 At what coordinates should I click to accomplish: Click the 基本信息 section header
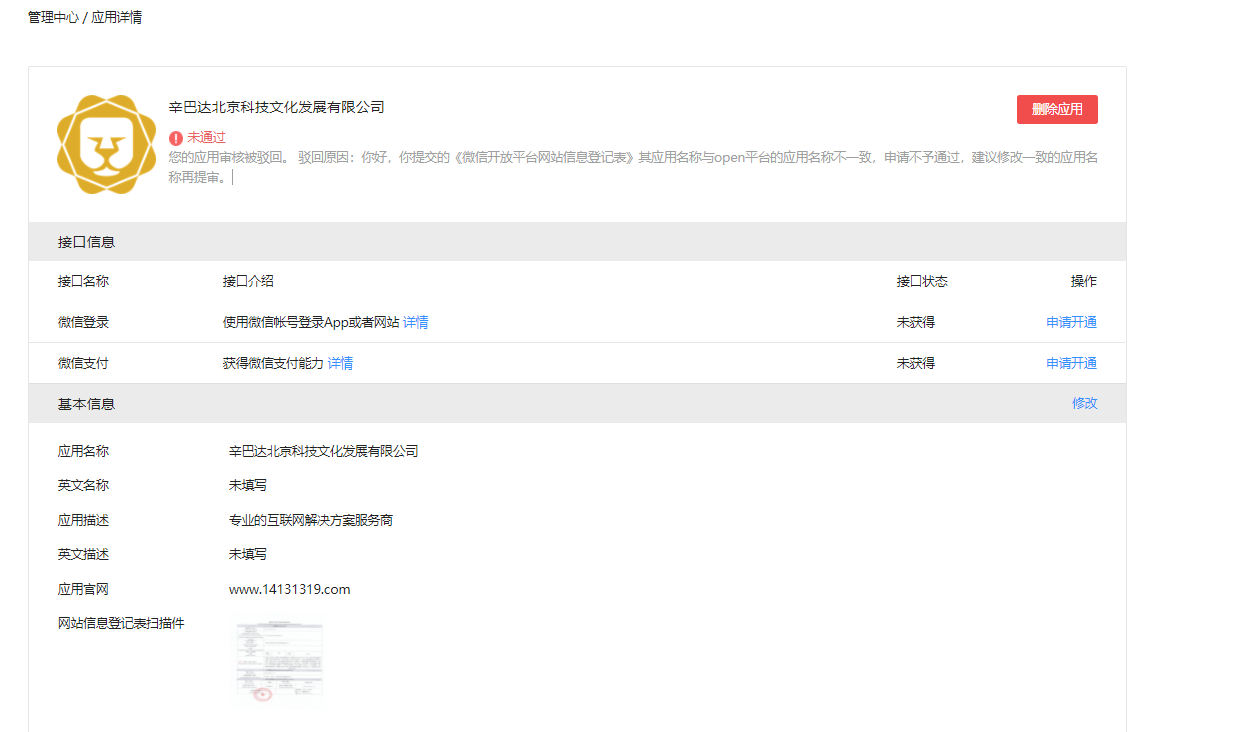point(577,403)
